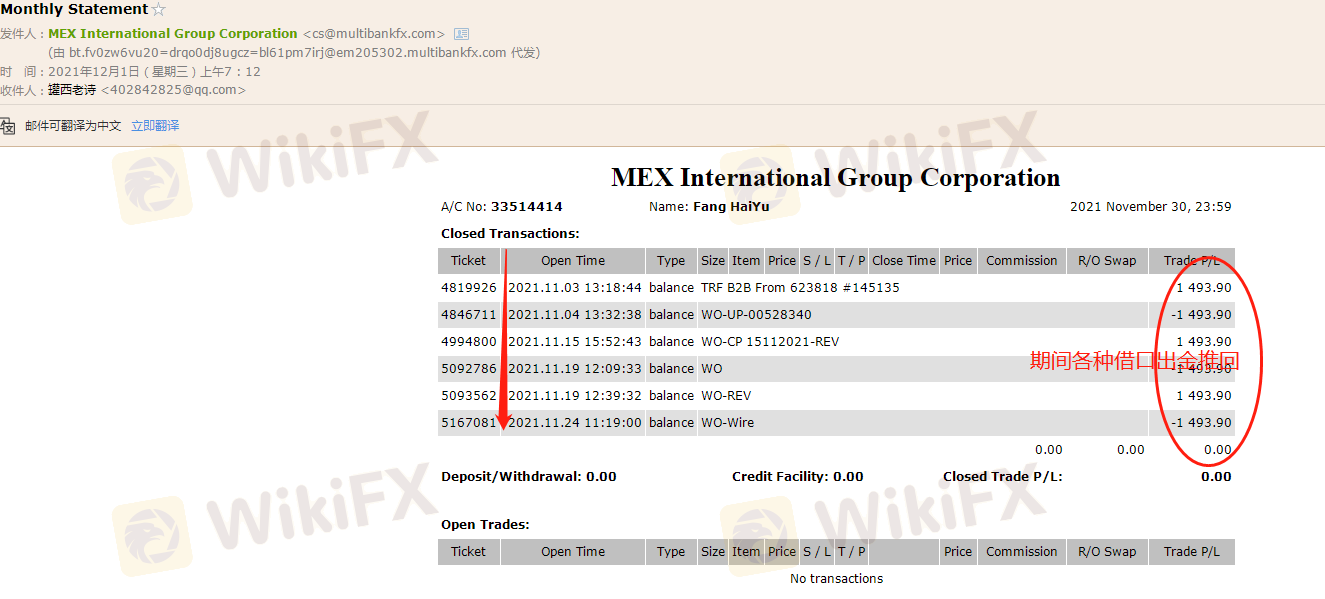Image resolution: width=1325 pixels, height=599 pixels.
Task: Click the Closed Transactions heading
Action: pyautogui.click(x=510, y=234)
